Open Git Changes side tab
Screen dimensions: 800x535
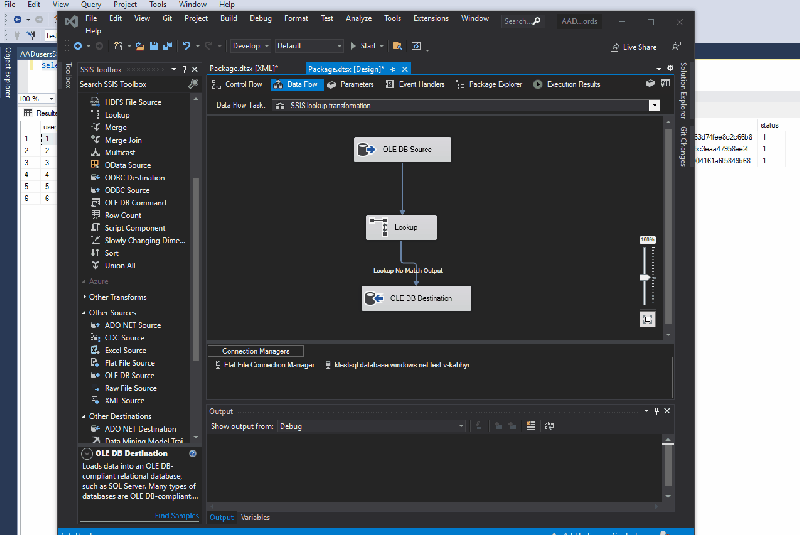pos(684,146)
